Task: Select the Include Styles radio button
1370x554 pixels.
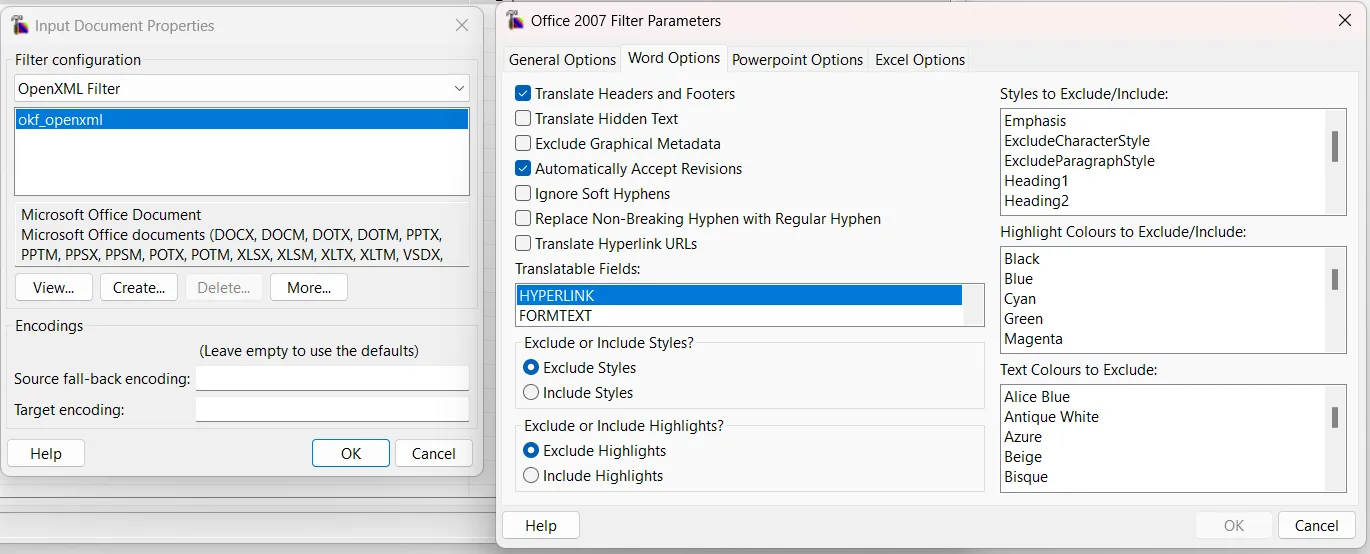Action: (x=531, y=392)
